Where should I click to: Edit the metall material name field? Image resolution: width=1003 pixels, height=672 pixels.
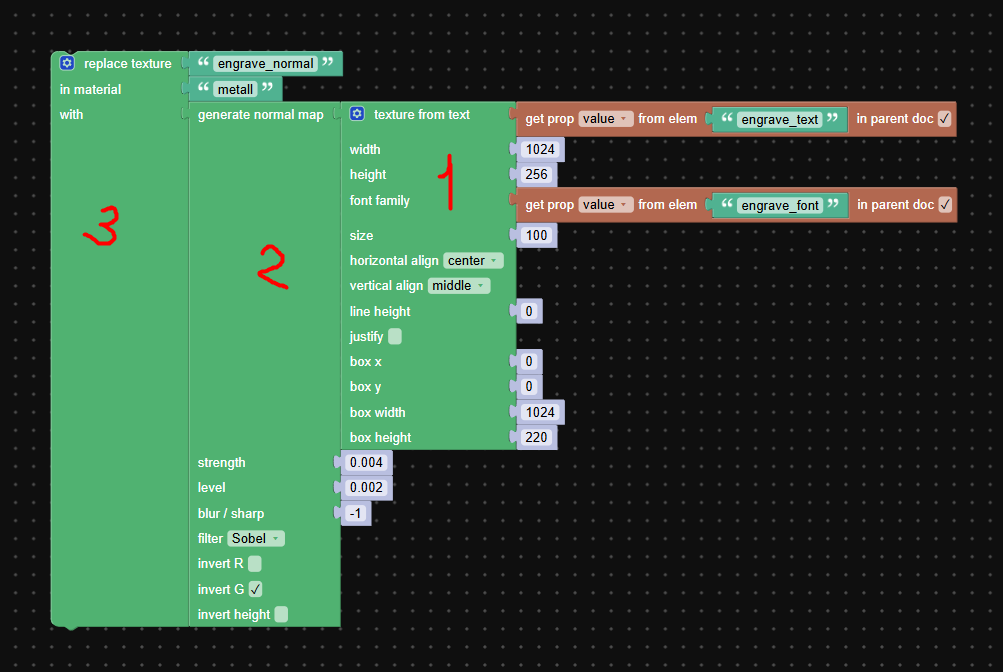(235, 89)
